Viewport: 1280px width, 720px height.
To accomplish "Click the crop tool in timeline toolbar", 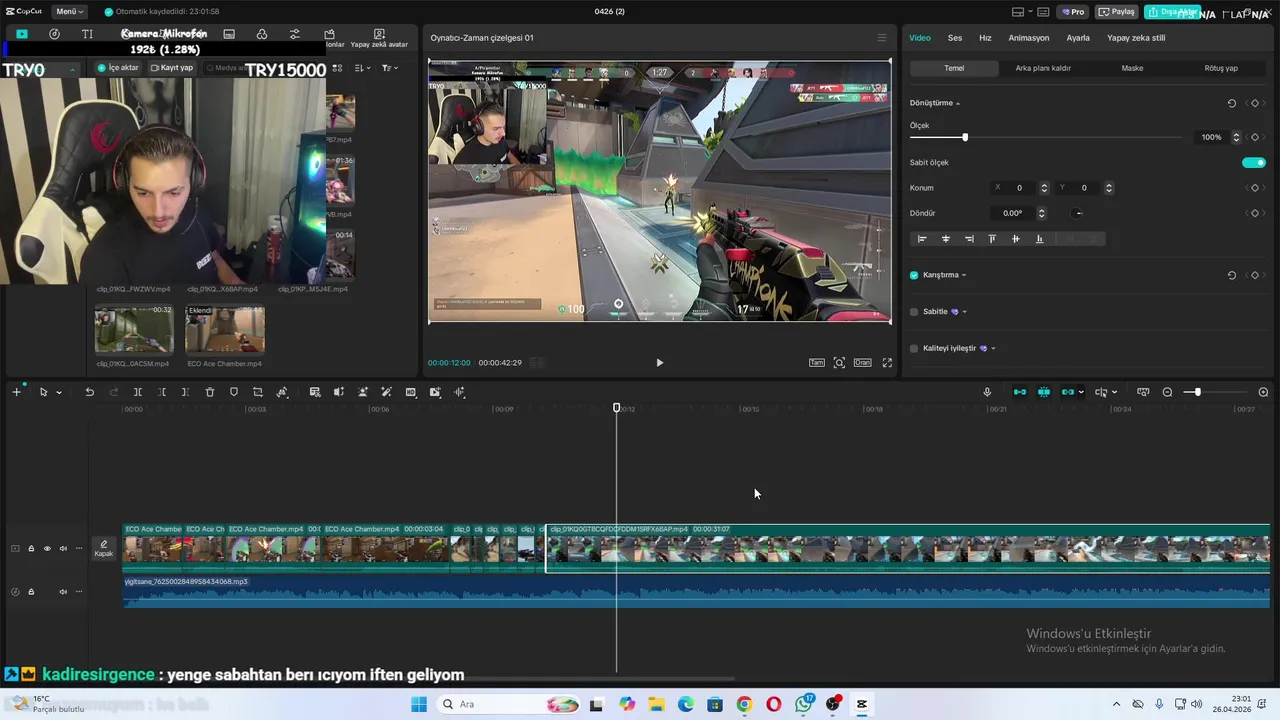I will [258, 392].
